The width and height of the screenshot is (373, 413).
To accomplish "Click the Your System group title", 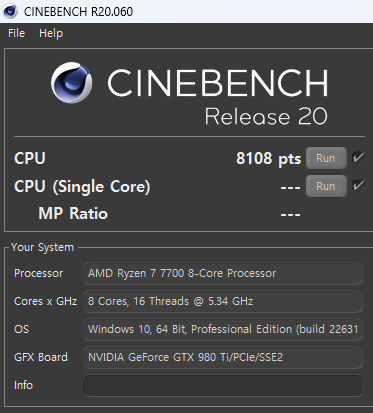I will coord(42,247).
